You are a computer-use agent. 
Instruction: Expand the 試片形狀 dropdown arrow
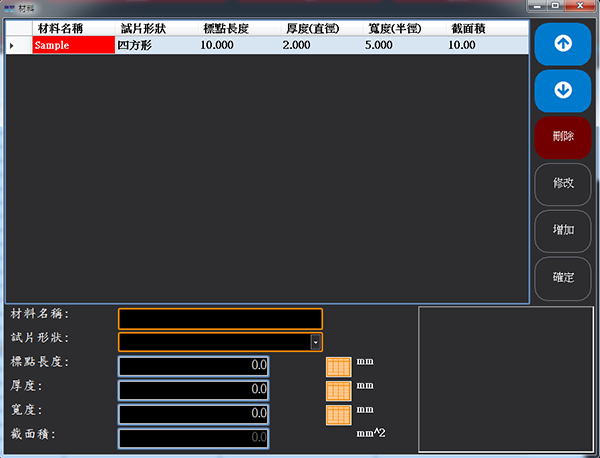pos(316,342)
